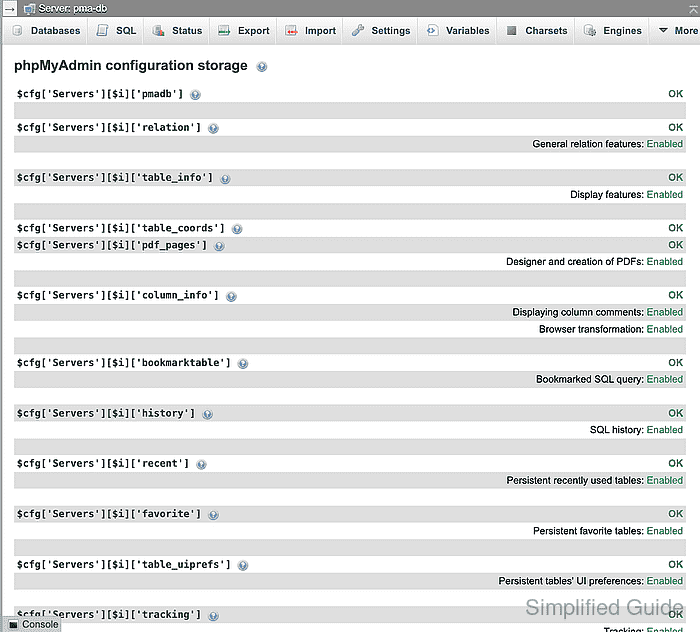Click General relation features: Enabled text
Image resolution: width=700 pixels, height=632 pixels.
coord(608,144)
